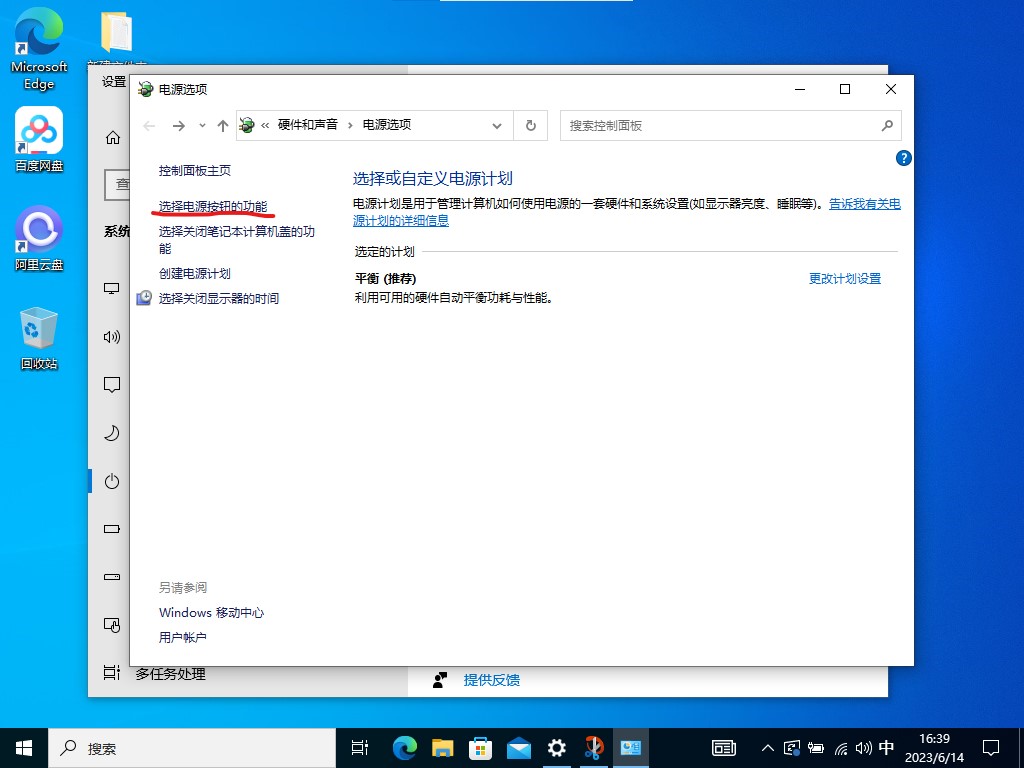1024x768 pixels.
Task: Click Settings window home icon
Action: pyautogui.click(x=112, y=137)
